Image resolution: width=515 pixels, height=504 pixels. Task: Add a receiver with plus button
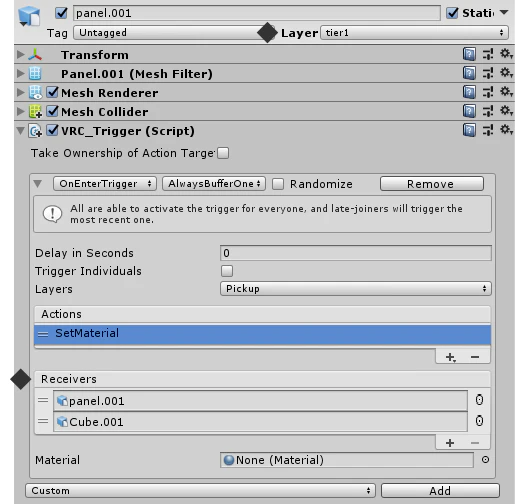(450, 443)
